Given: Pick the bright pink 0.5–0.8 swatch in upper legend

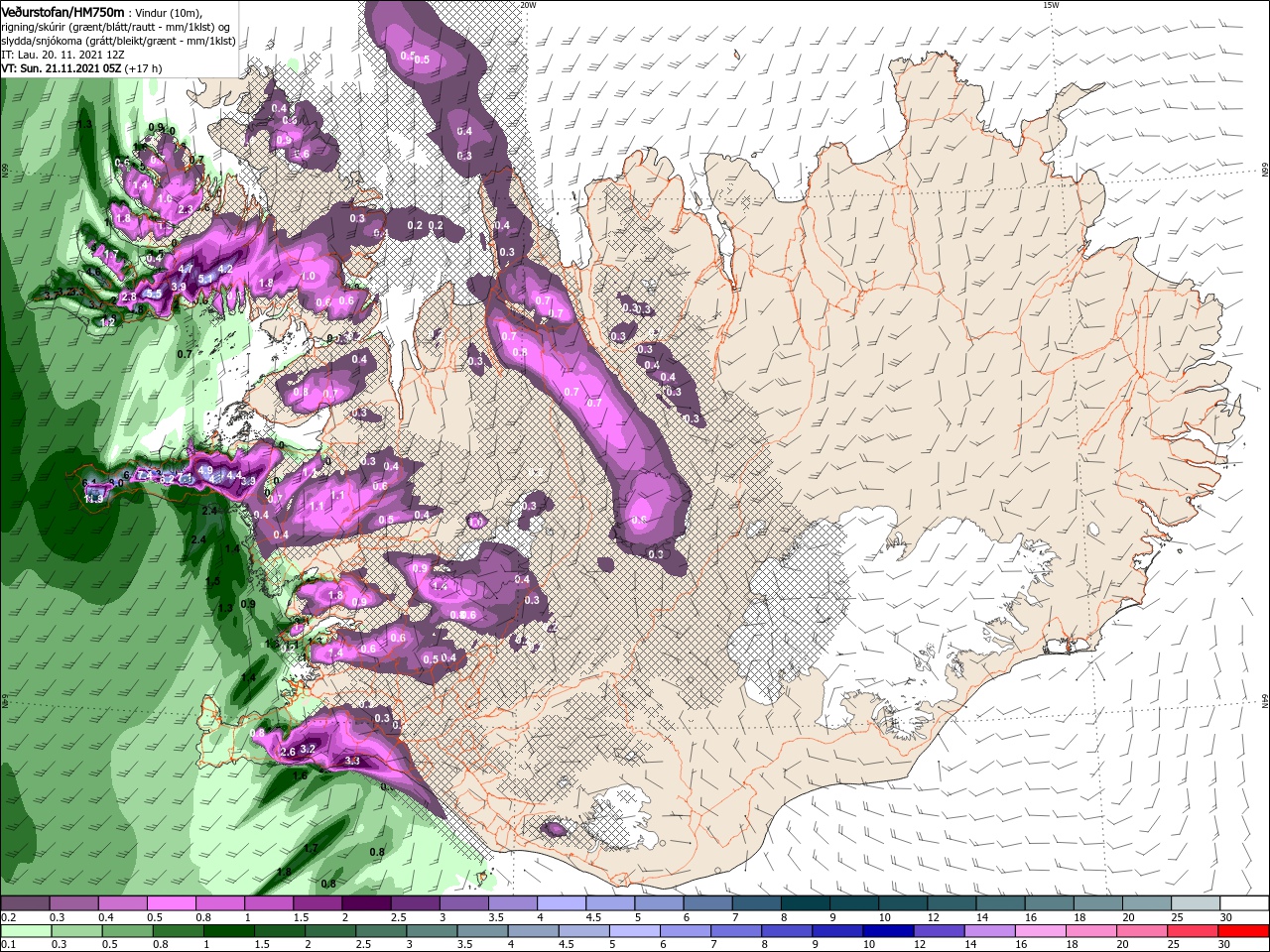Looking at the screenshot, I should (x=171, y=903).
